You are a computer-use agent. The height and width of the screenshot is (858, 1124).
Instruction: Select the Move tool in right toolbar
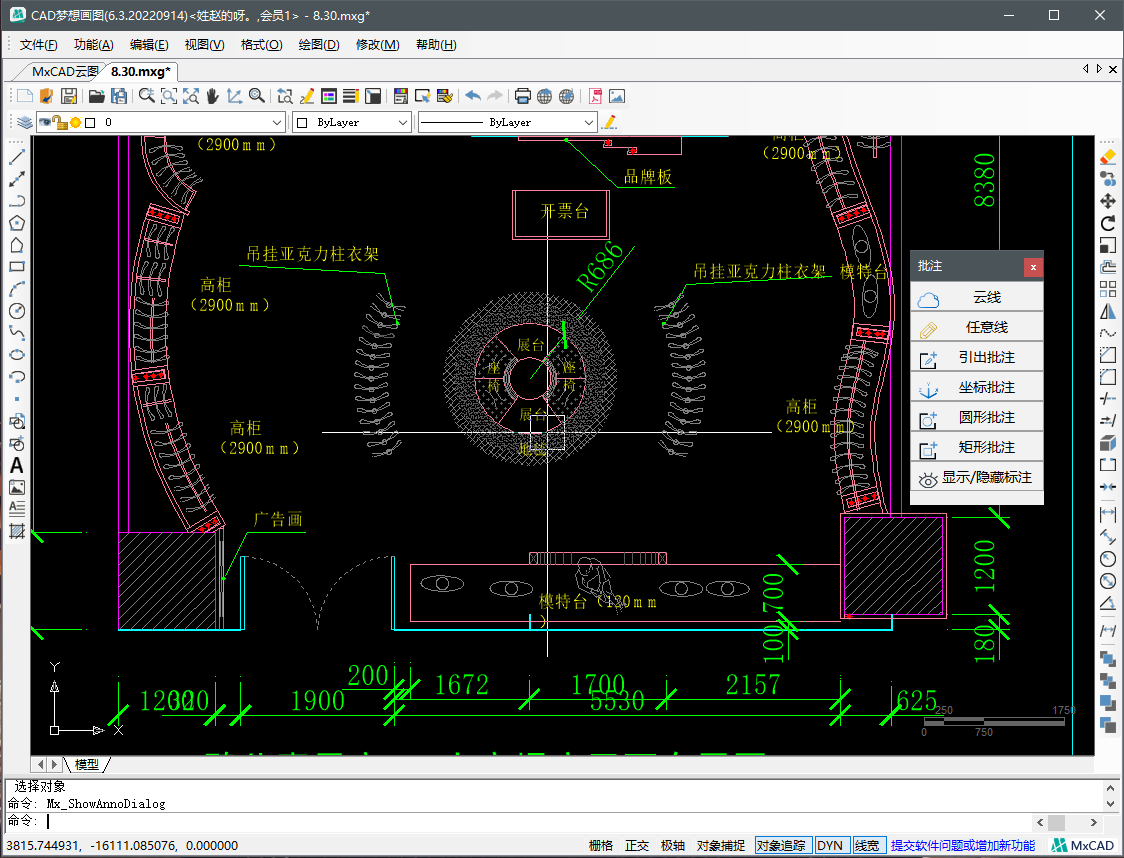[x=1108, y=201]
